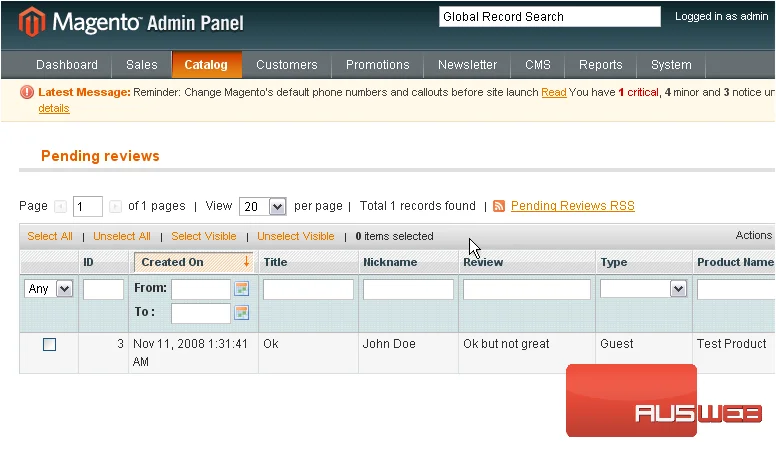Viewport: 776px width, 450px height.
Task: Click the Pending Reviews RSS feed icon
Action: coord(499,206)
